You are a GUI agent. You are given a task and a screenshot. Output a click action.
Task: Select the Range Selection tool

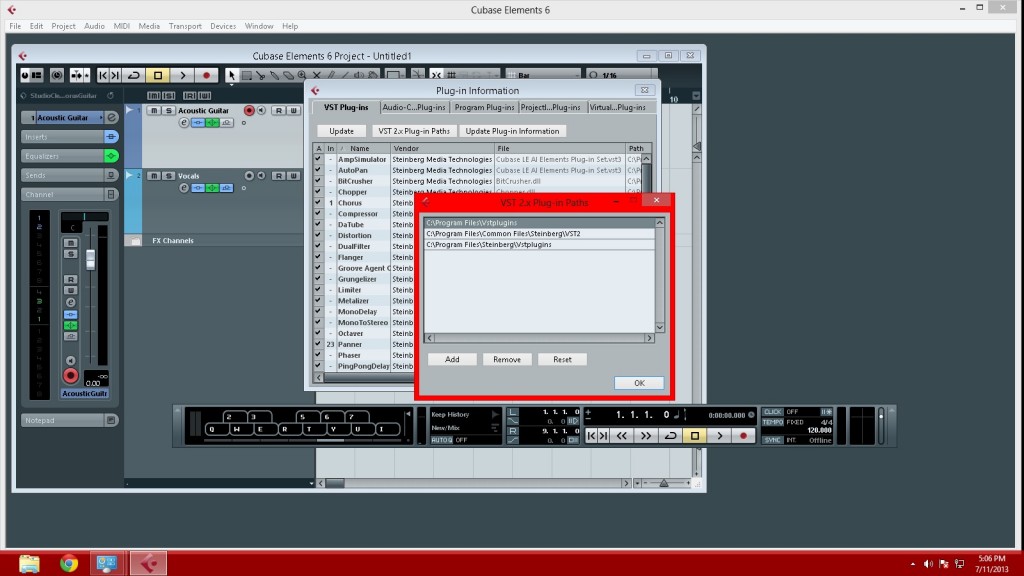click(246, 75)
